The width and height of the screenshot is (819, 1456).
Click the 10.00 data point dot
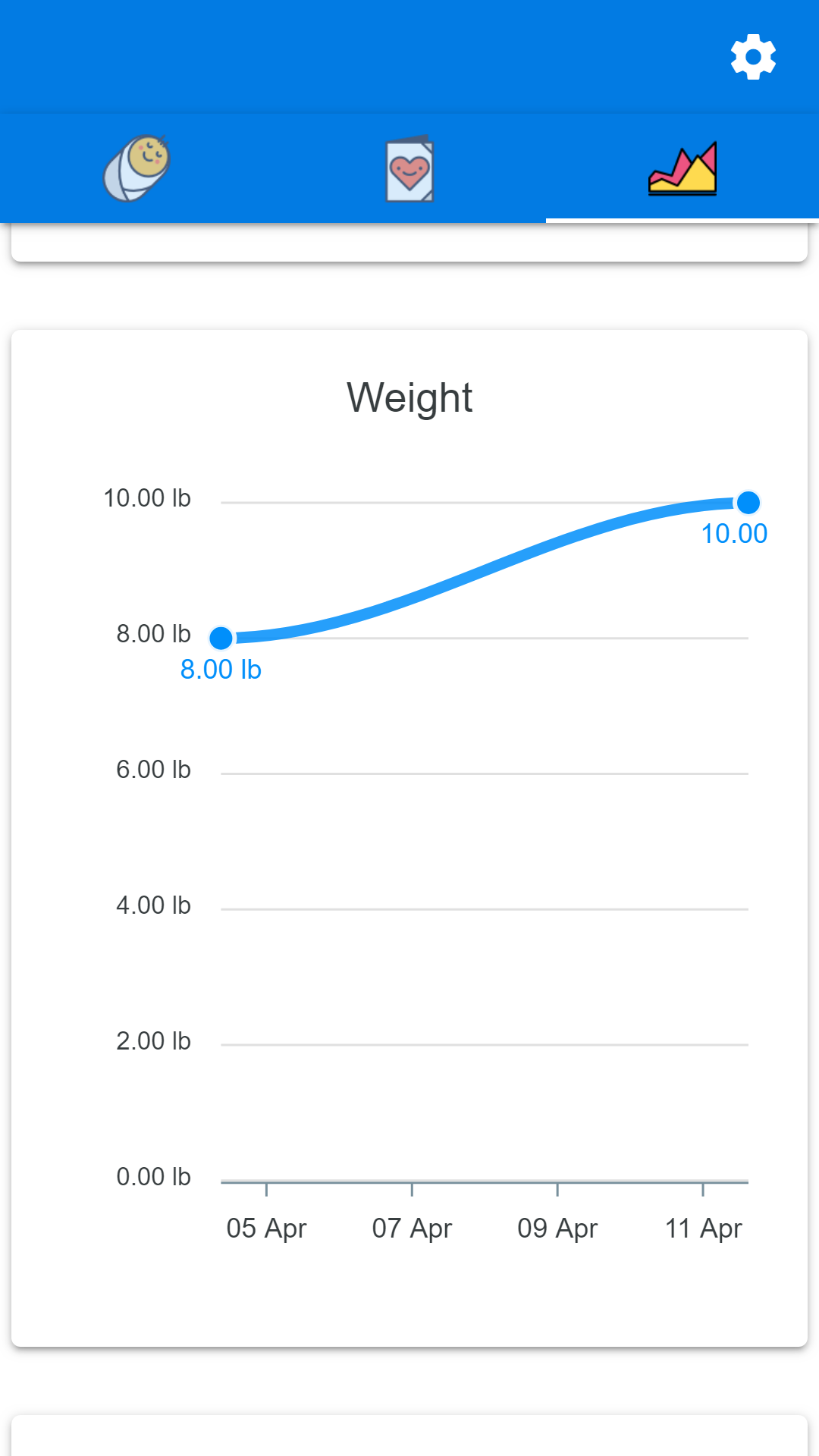[748, 502]
